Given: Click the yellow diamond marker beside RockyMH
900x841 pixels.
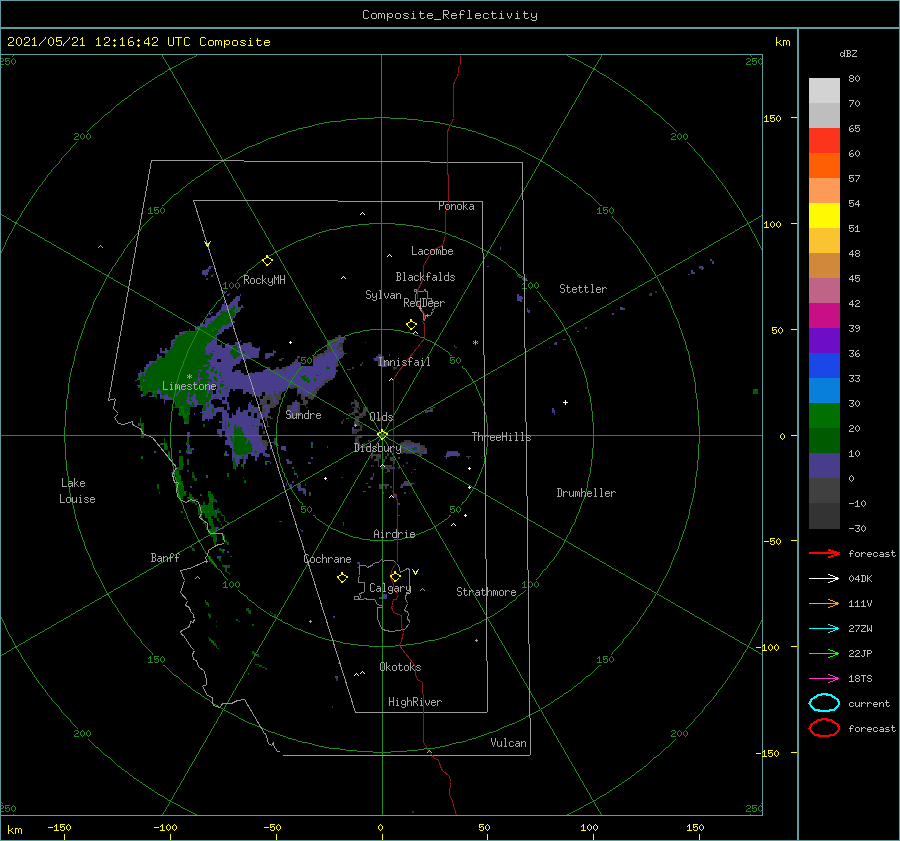Looking at the screenshot, I should pyautogui.click(x=267, y=261).
